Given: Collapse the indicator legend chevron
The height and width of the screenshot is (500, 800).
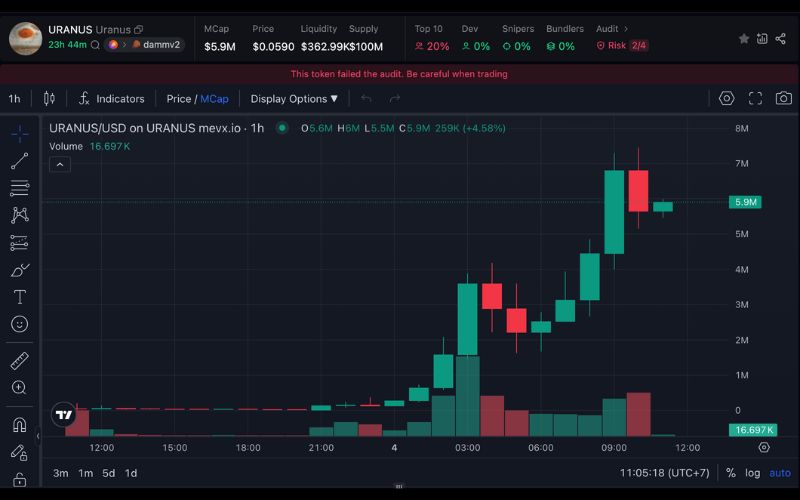Looking at the screenshot, I should point(60,164).
